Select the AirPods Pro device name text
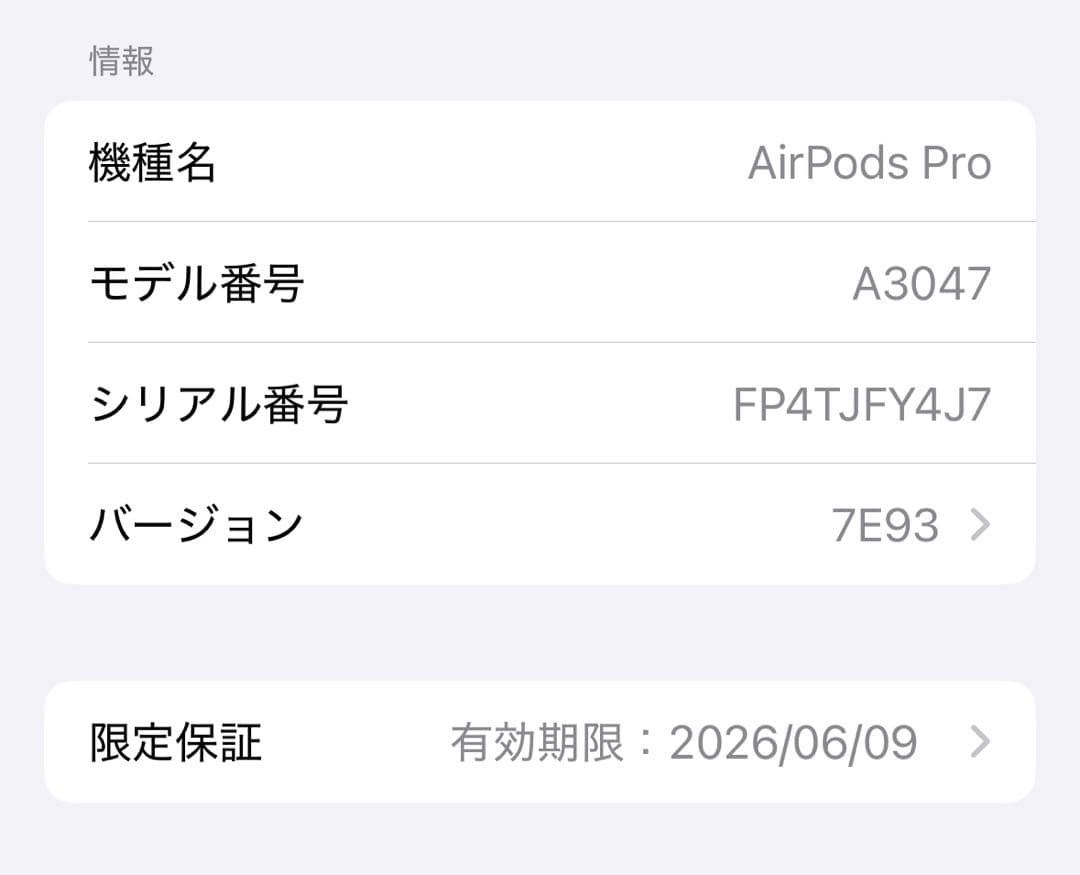1080x875 pixels. [869, 162]
